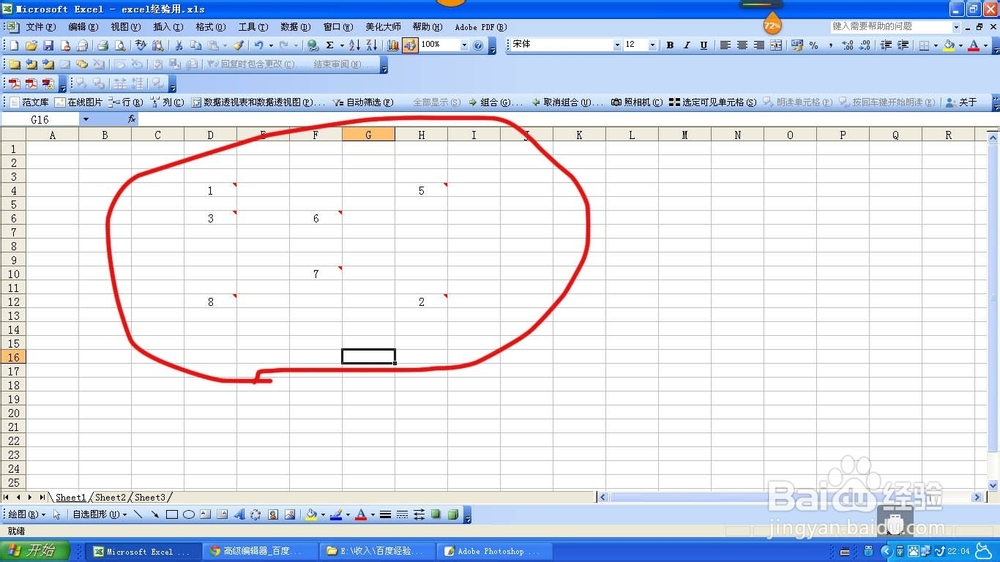Image resolution: width=1000 pixels, height=562 pixels.
Task: Click the 选定可见单元格 button
Action: pyautogui.click(x=712, y=102)
